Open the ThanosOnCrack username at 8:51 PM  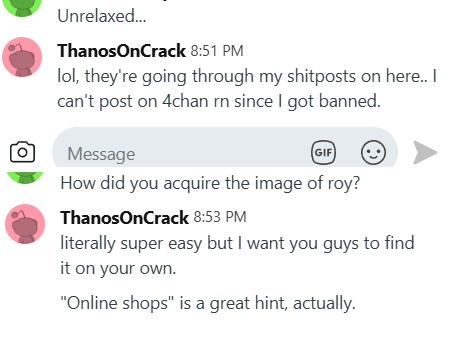click(x=121, y=51)
